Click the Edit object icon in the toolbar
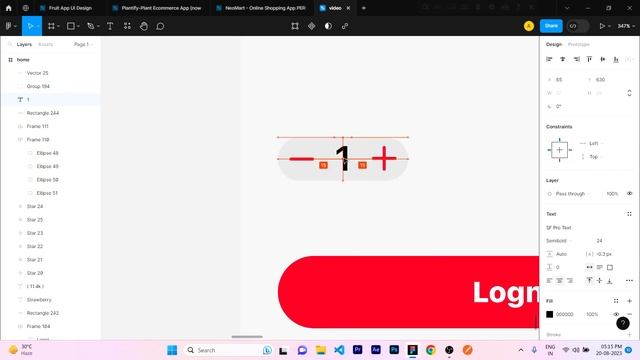Screen dimensions: 640x360 (x=295, y=26)
